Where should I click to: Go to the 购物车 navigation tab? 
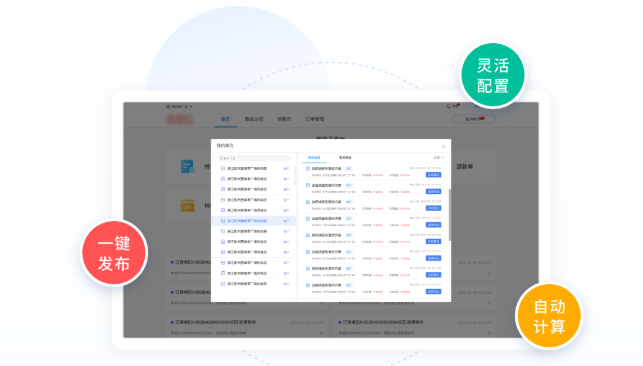[x=284, y=119]
